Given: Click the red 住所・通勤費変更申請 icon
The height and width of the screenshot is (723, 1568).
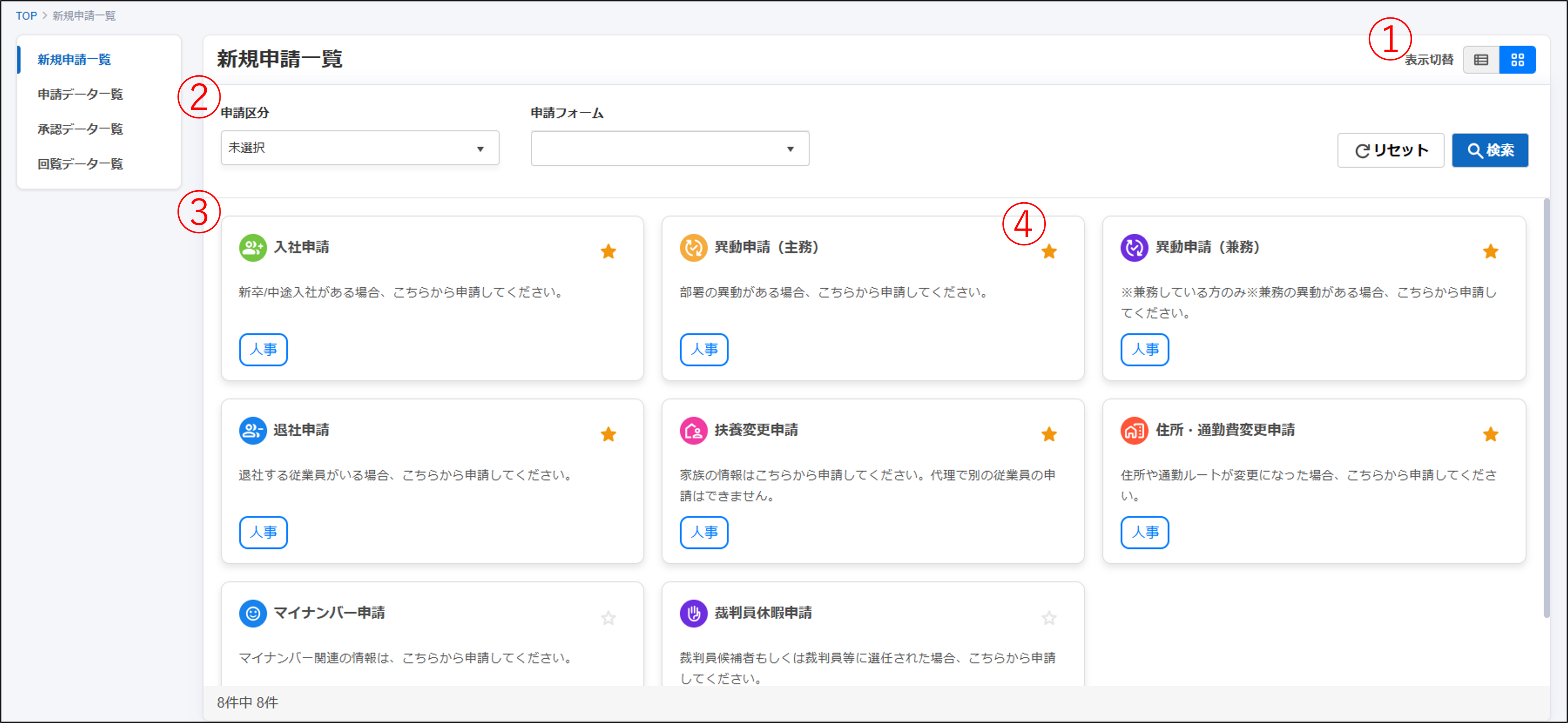Looking at the screenshot, I should click(x=1135, y=431).
